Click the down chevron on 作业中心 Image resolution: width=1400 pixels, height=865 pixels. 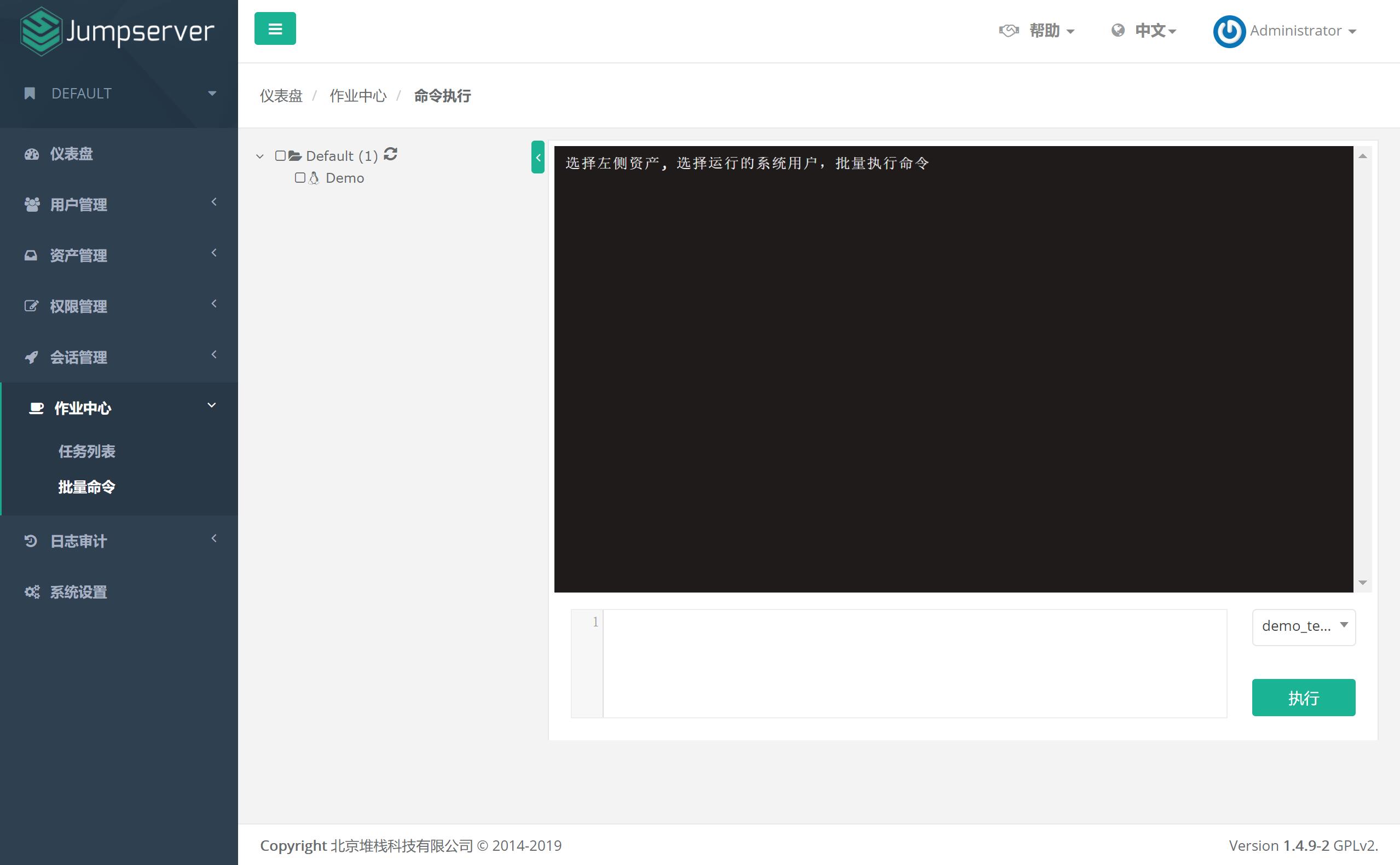pyautogui.click(x=212, y=405)
